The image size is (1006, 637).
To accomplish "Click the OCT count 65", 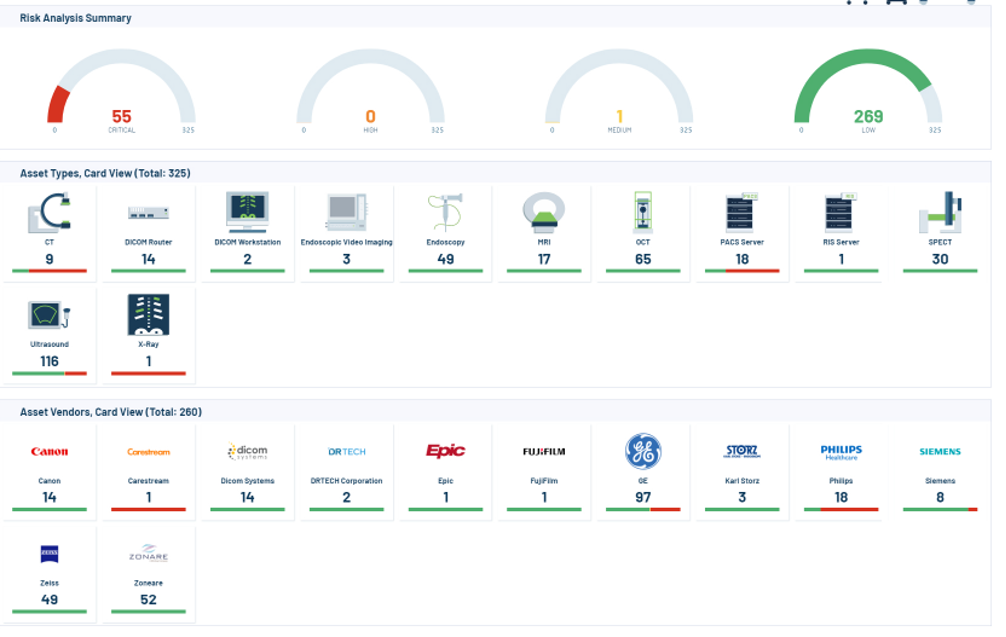I will [643, 259].
